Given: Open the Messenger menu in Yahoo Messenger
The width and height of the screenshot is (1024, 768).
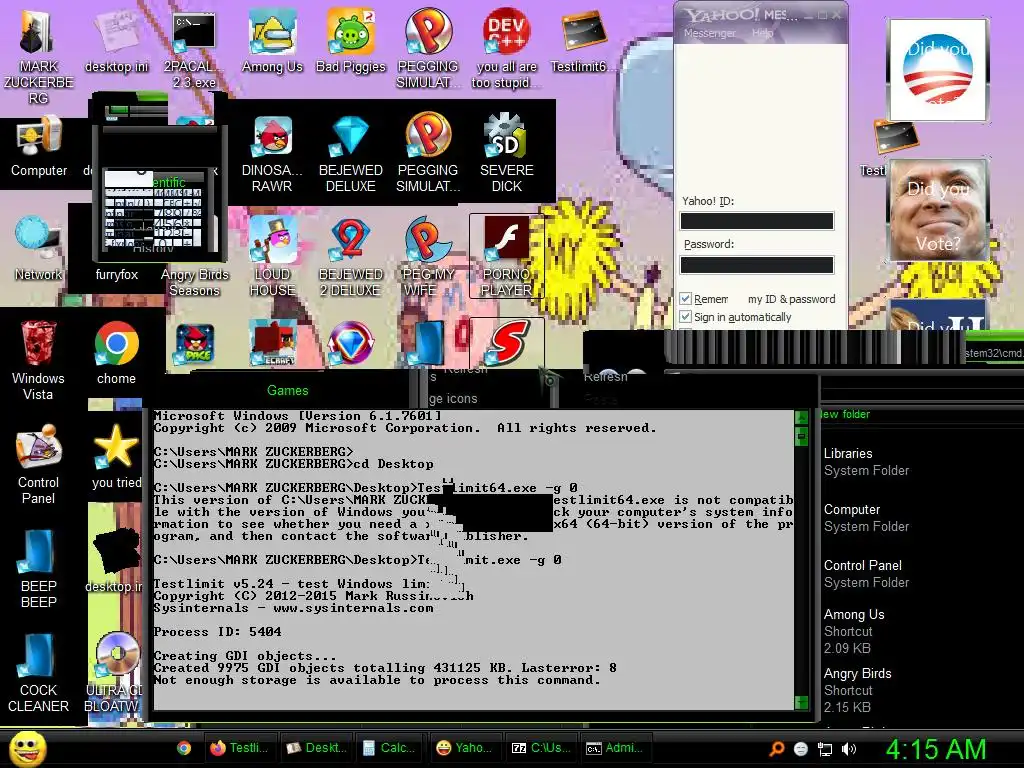Looking at the screenshot, I should [x=709, y=33].
